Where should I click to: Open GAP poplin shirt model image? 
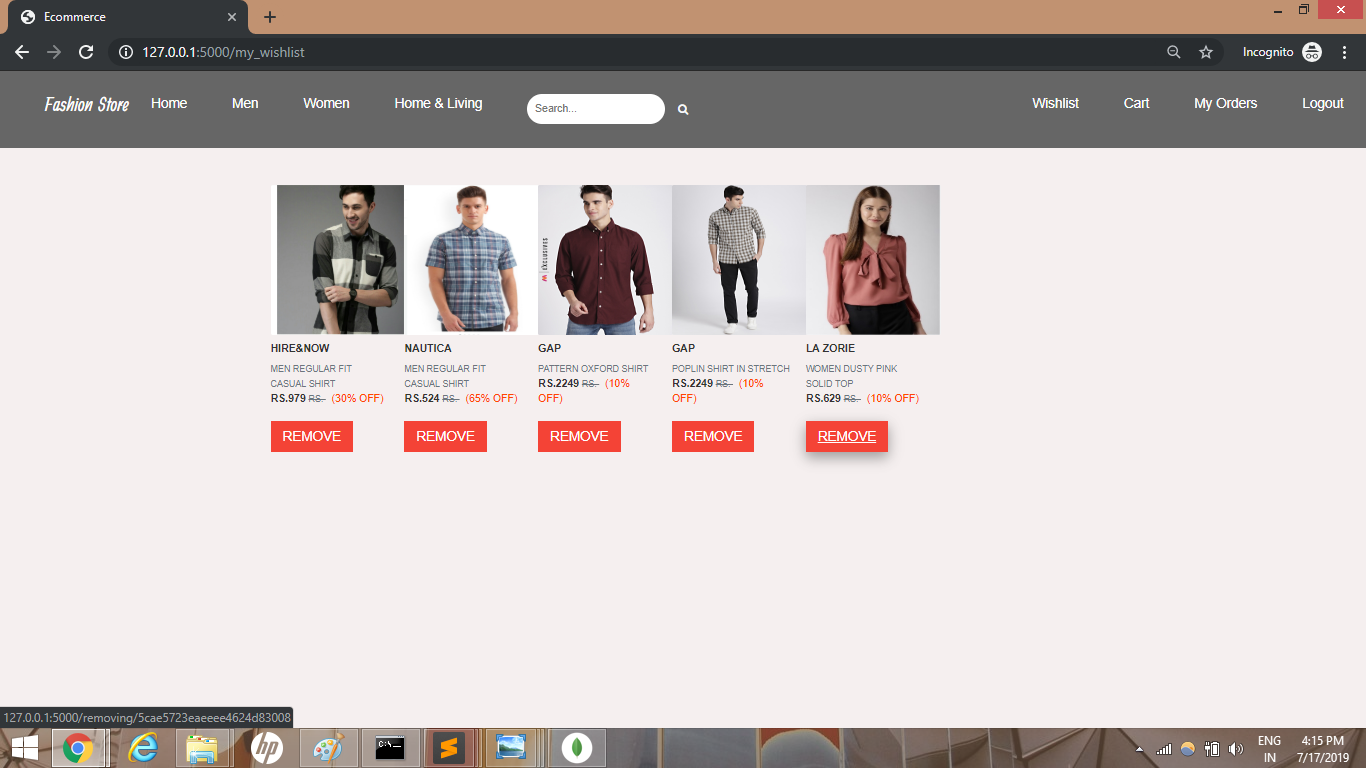[739, 260]
